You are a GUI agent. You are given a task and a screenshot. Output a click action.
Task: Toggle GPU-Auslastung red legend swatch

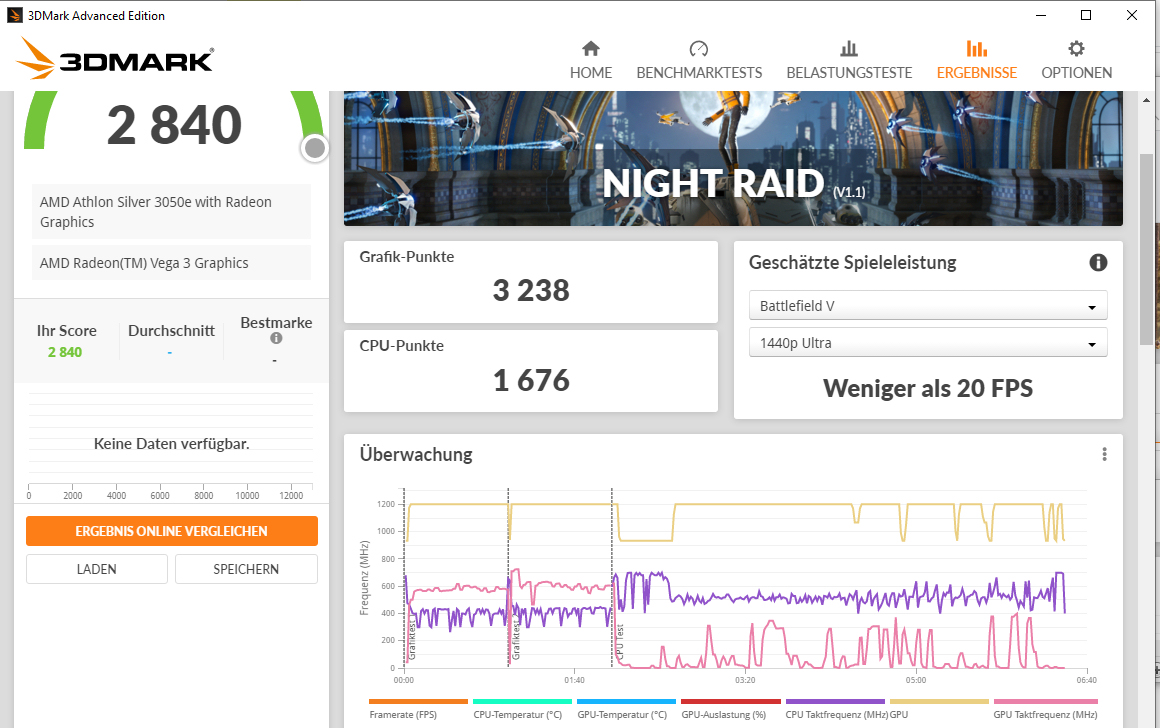coord(730,701)
